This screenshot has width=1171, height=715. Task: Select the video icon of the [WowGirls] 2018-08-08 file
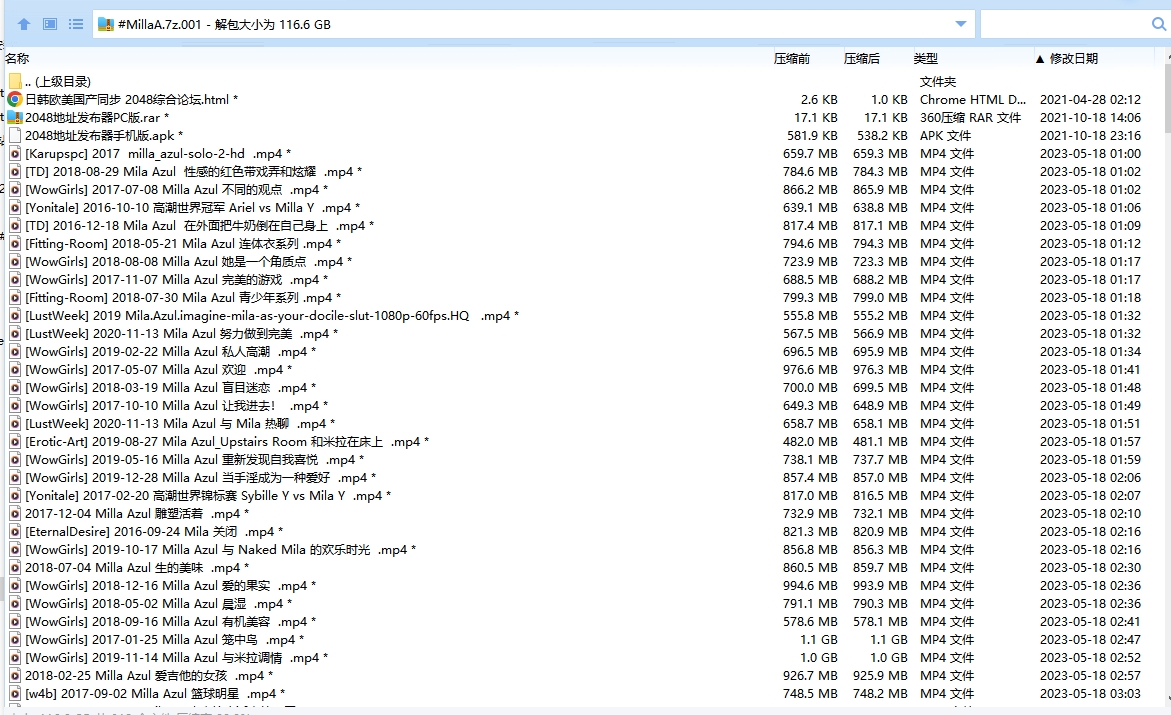coord(15,261)
